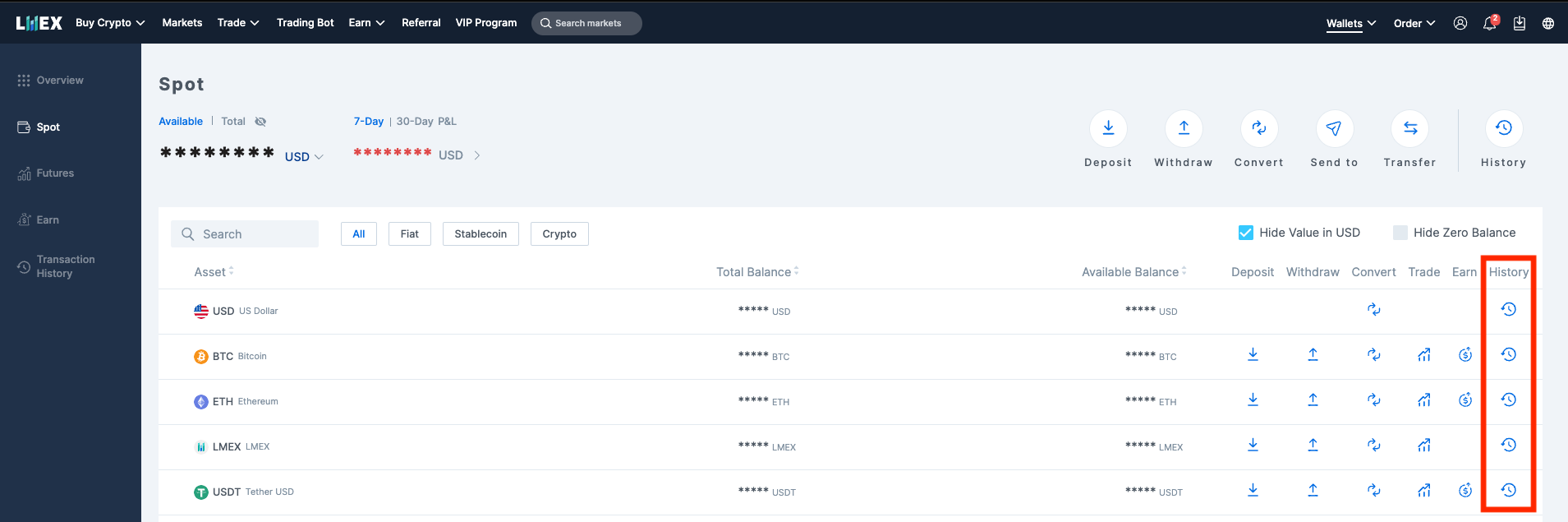Screen dimensions: 1568x522
Task: Open the top History circle icon
Action: click(1504, 128)
